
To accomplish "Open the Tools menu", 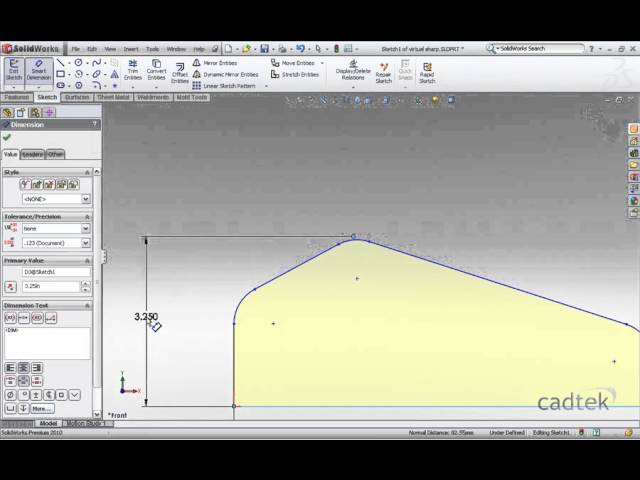I will (152, 49).
